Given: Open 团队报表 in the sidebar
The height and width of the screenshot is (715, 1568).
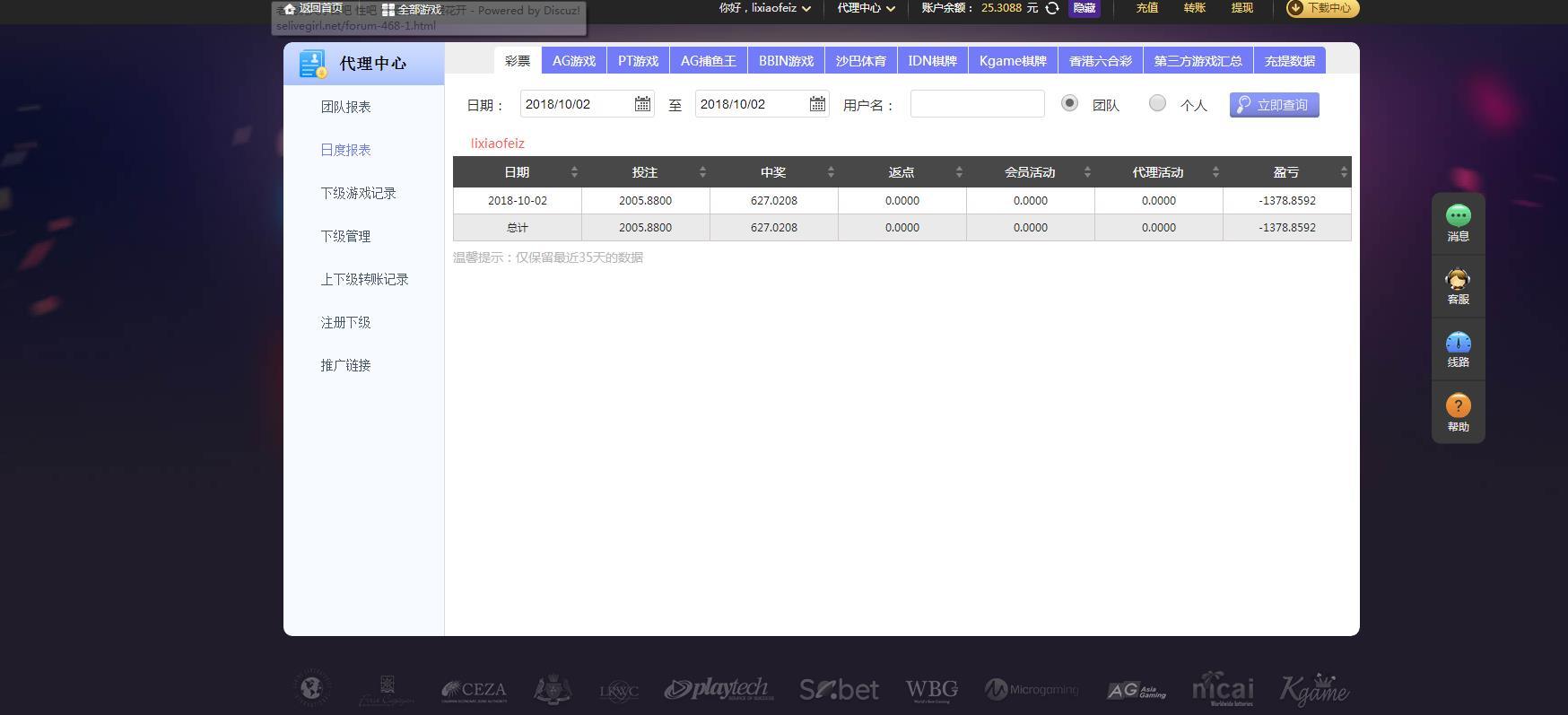Looking at the screenshot, I should (346, 107).
